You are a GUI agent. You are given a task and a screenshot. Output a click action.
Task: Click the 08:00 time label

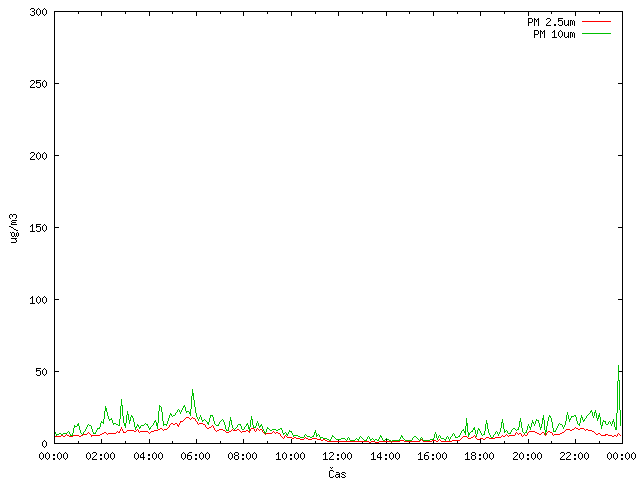pos(242,456)
